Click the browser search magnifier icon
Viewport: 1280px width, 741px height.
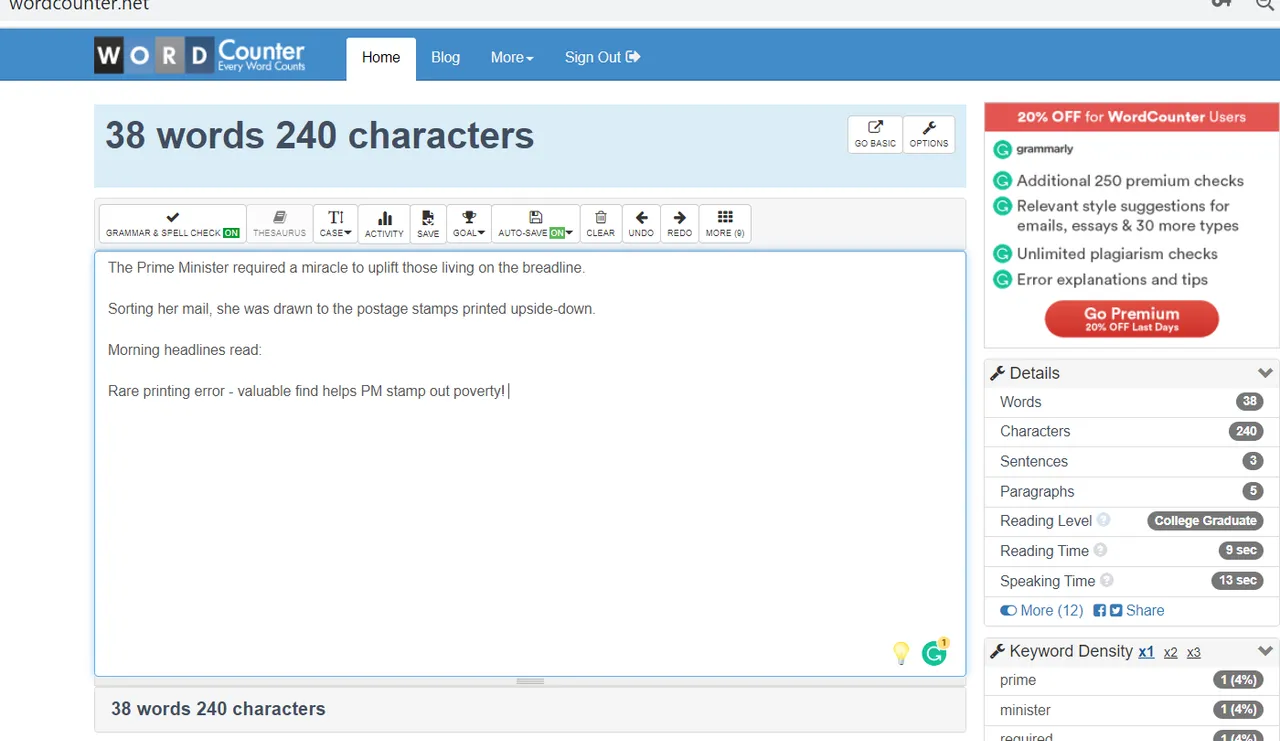[x=1265, y=4]
